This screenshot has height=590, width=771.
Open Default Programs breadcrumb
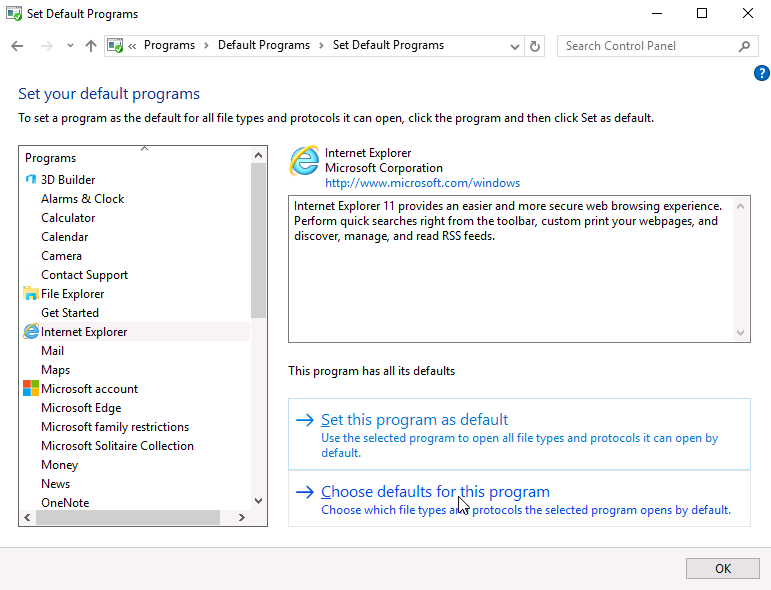click(x=264, y=45)
